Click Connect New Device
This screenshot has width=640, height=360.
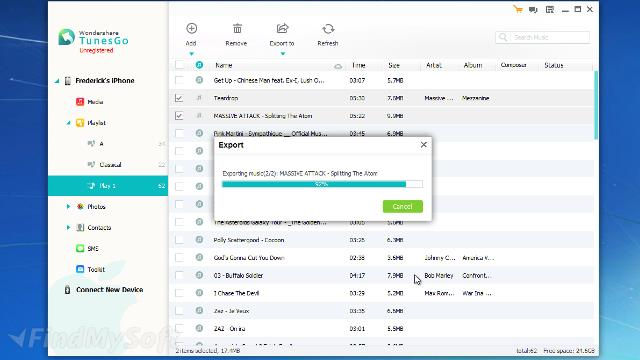pyautogui.click(x=109, y=289)
